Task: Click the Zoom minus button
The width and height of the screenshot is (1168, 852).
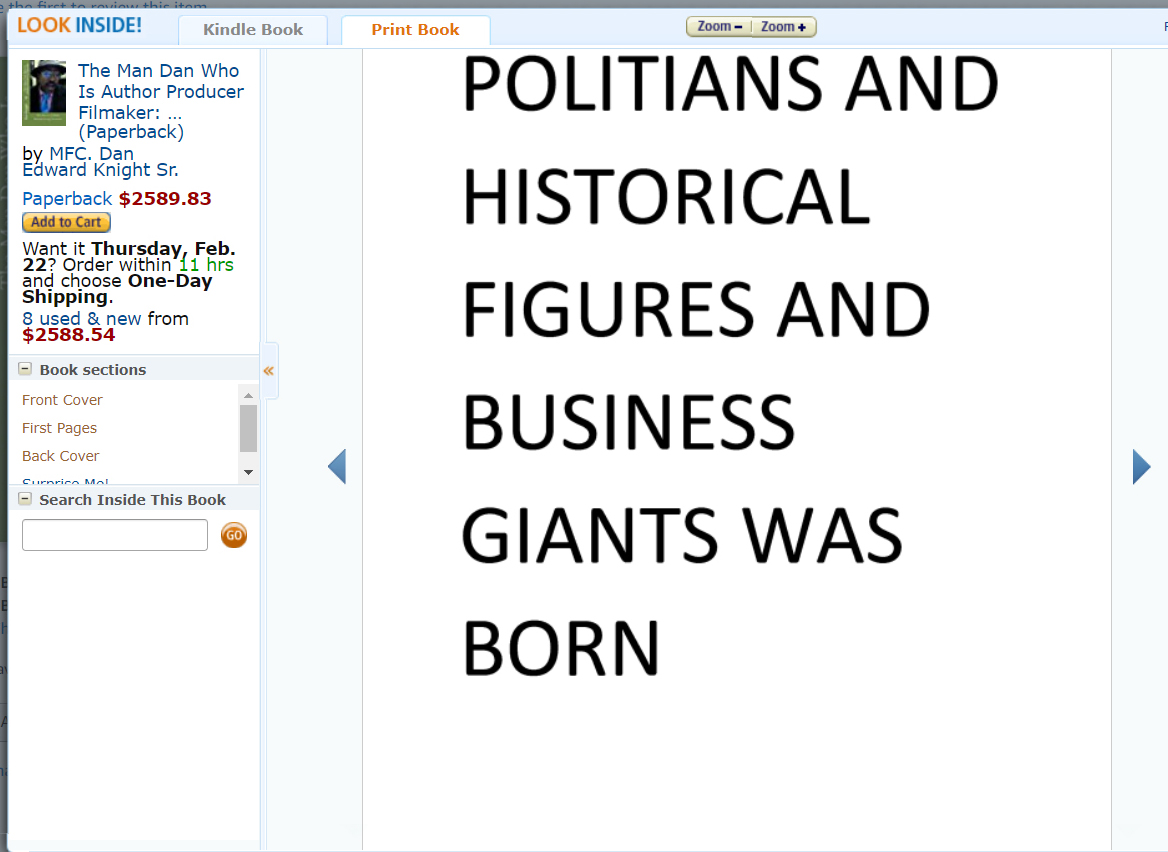Action: pyautogui.click(x=719, y=27)
